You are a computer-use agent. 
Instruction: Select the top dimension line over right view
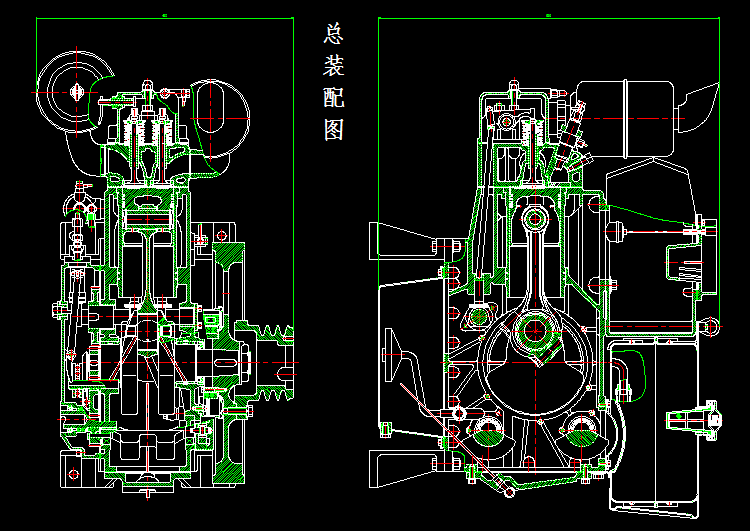coord(549,18)
